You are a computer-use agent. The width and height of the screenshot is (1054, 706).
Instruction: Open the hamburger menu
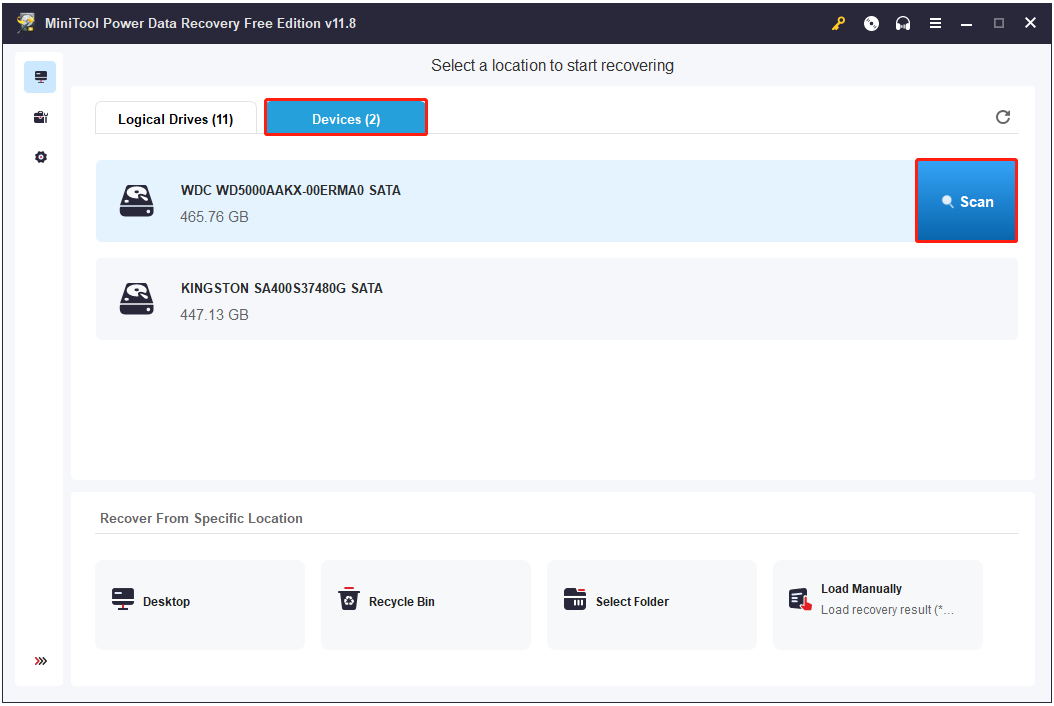point(935,24)
